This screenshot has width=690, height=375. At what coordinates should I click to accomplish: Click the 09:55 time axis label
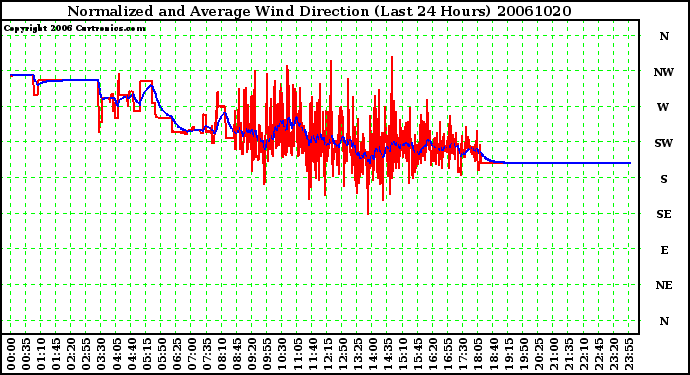[267, 354]
